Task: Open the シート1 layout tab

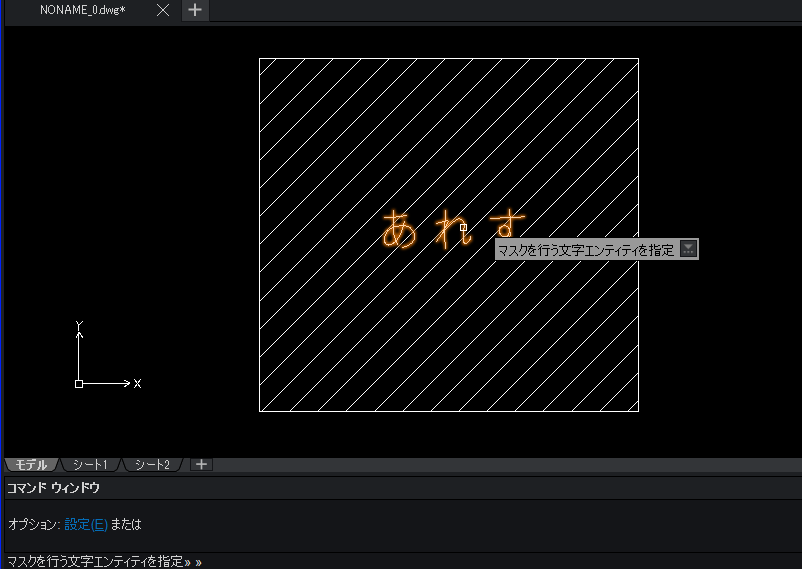Action: pyautogui.click(x=90, y=465)
